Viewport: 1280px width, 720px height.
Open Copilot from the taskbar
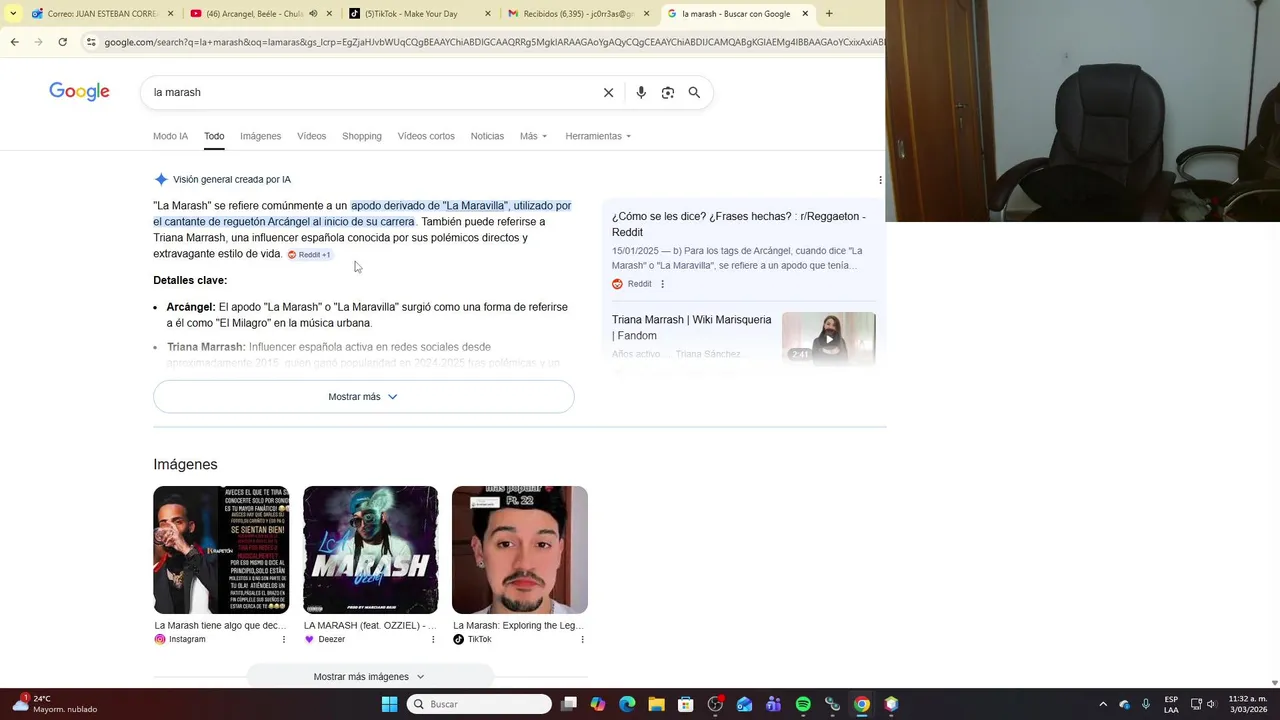point(598,704)
